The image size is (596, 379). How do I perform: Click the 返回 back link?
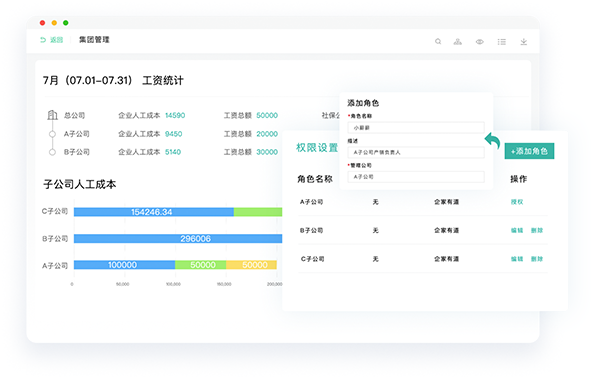51,40
